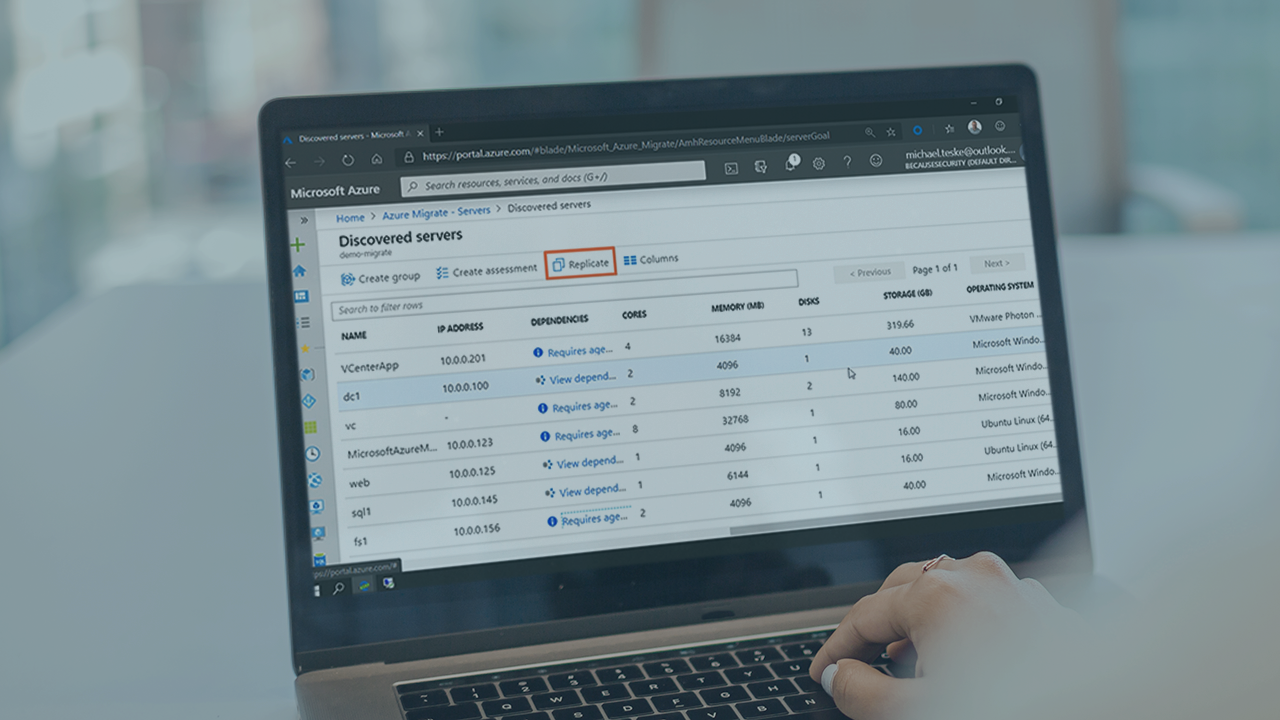Open Azure portal settings gear

(x=818, y=163)
